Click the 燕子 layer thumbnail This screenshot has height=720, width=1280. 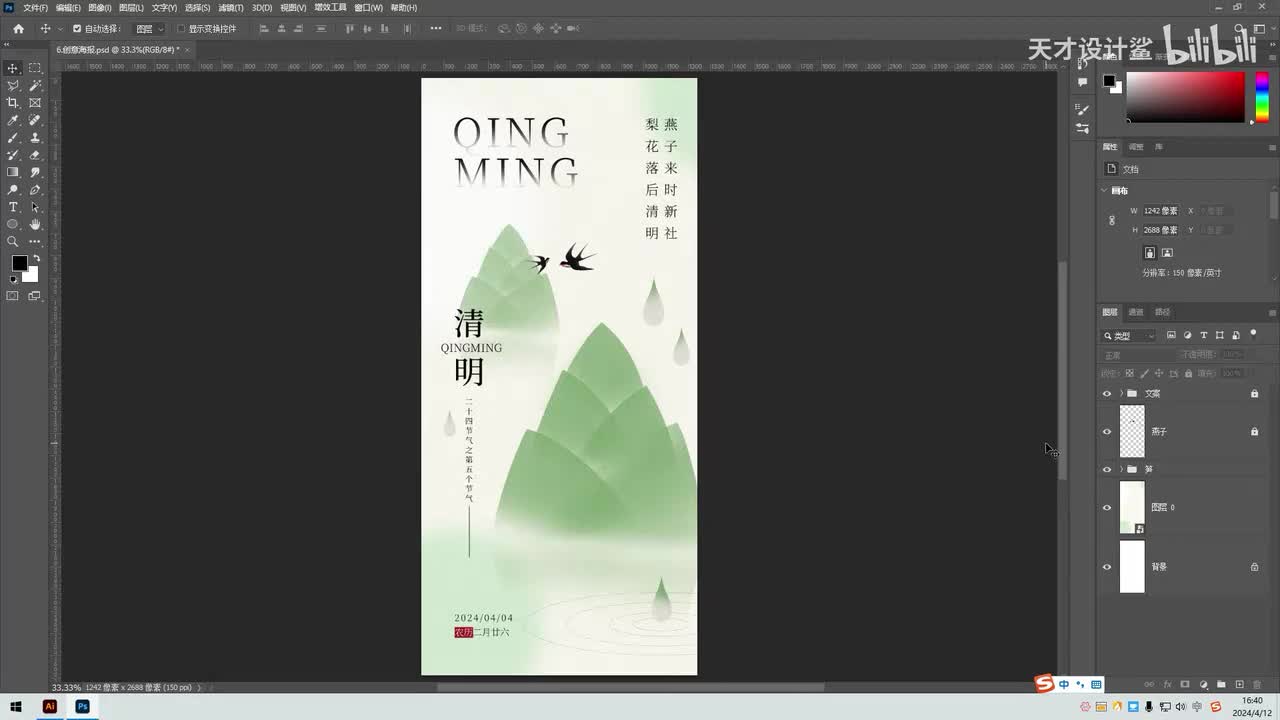pyautogui.click(x=1132, y=432)
